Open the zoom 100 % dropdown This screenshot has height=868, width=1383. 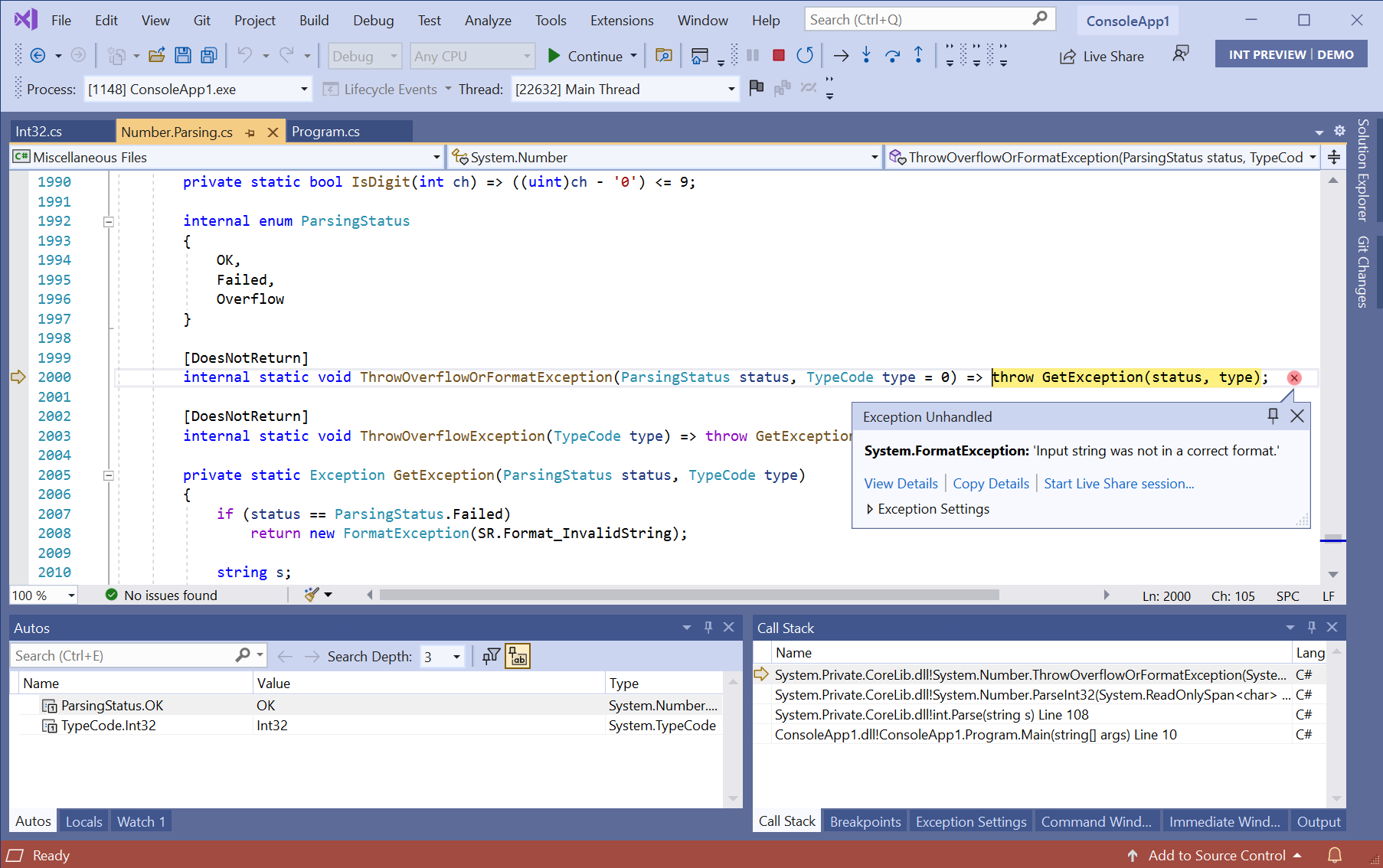44,596
